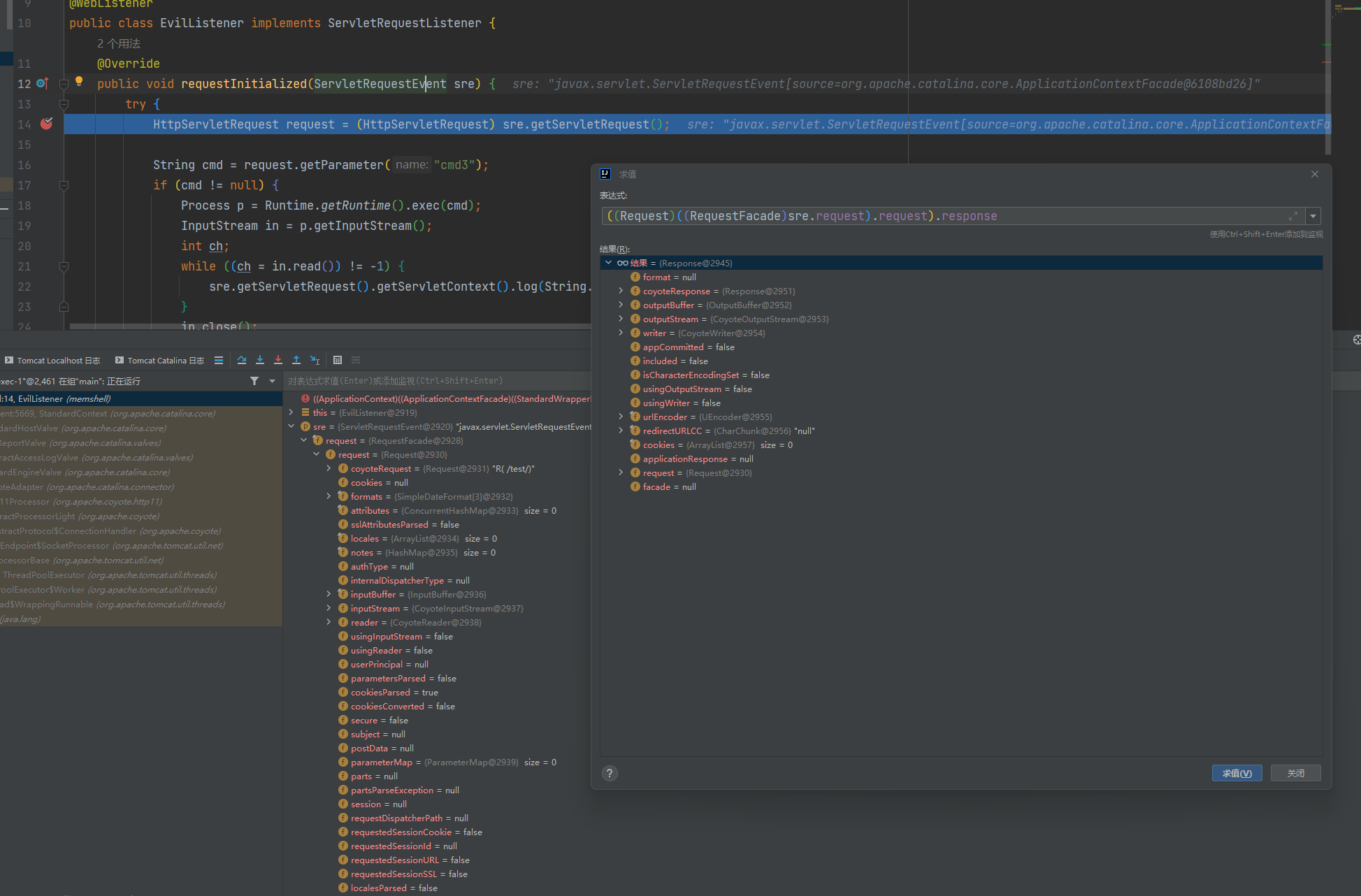Click the expand-field icon in expression box
1361x896 pixels.
pos(1293,216)
